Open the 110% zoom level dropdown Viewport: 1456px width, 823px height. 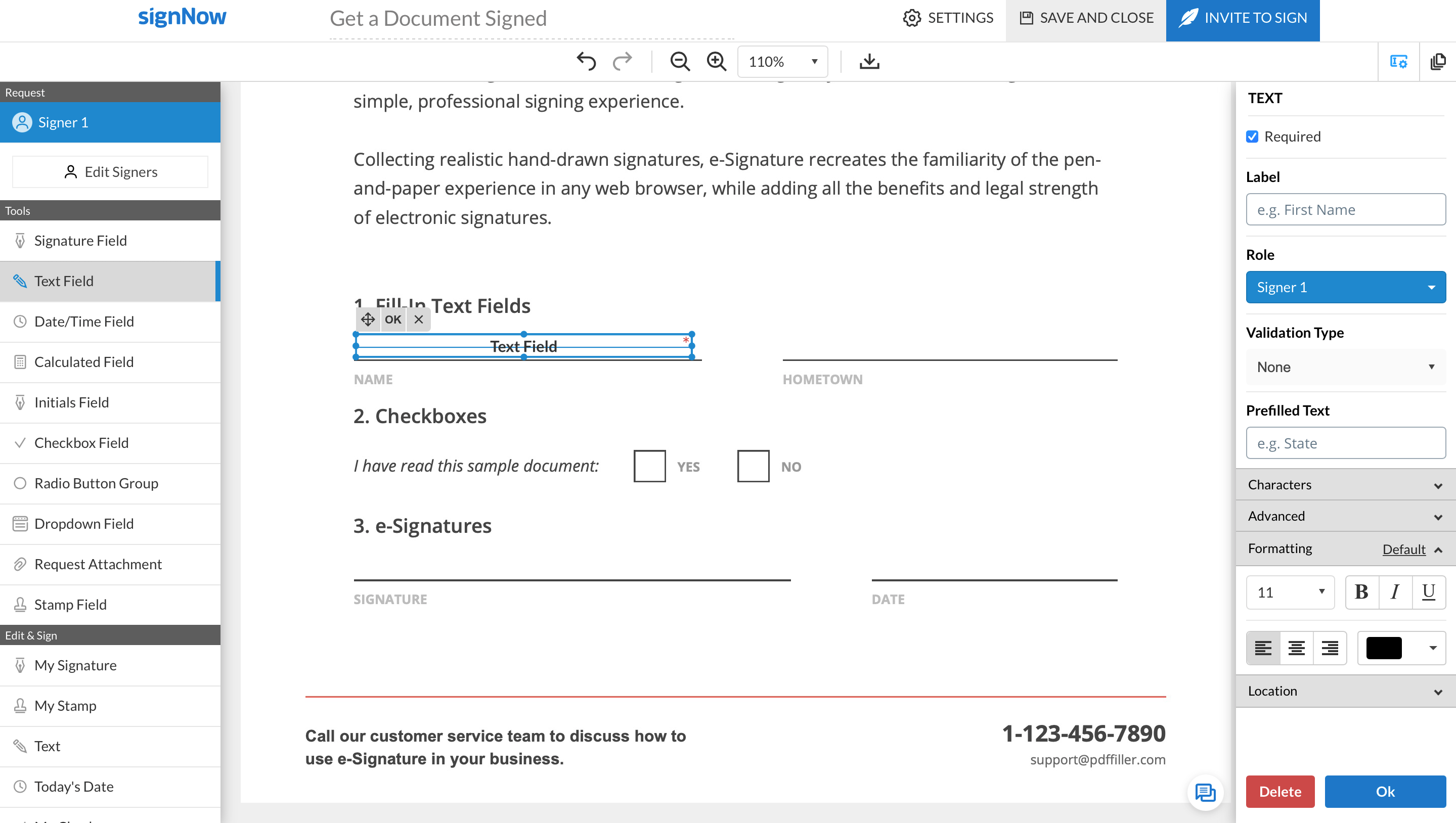point(782,61)
